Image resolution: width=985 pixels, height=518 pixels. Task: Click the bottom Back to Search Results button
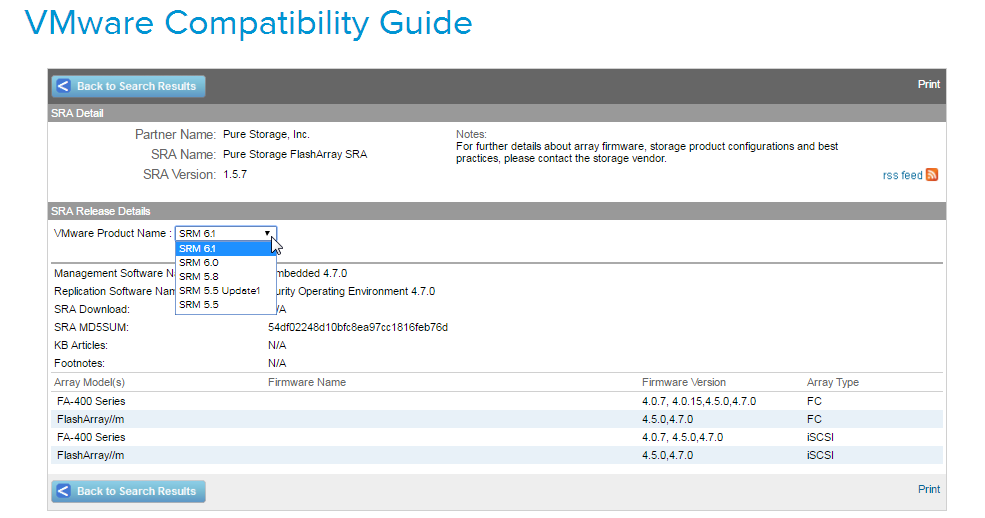coord(128,491)
